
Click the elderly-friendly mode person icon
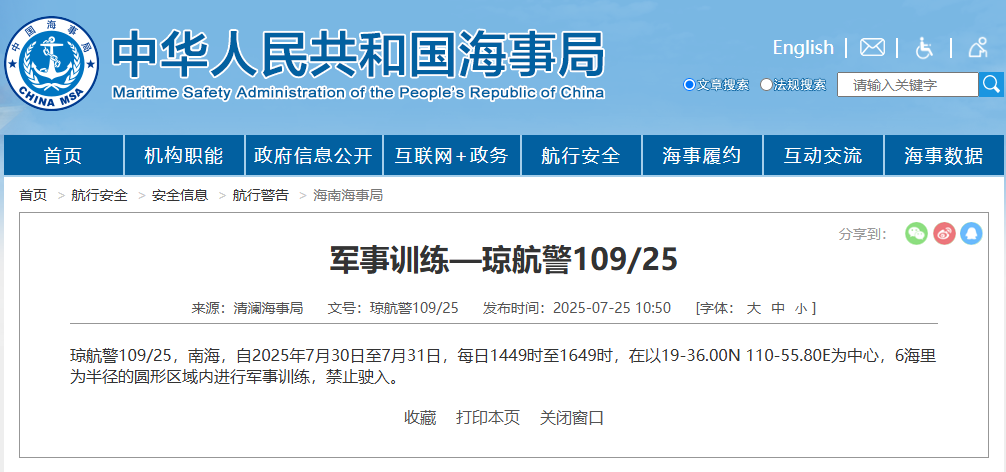978,47
